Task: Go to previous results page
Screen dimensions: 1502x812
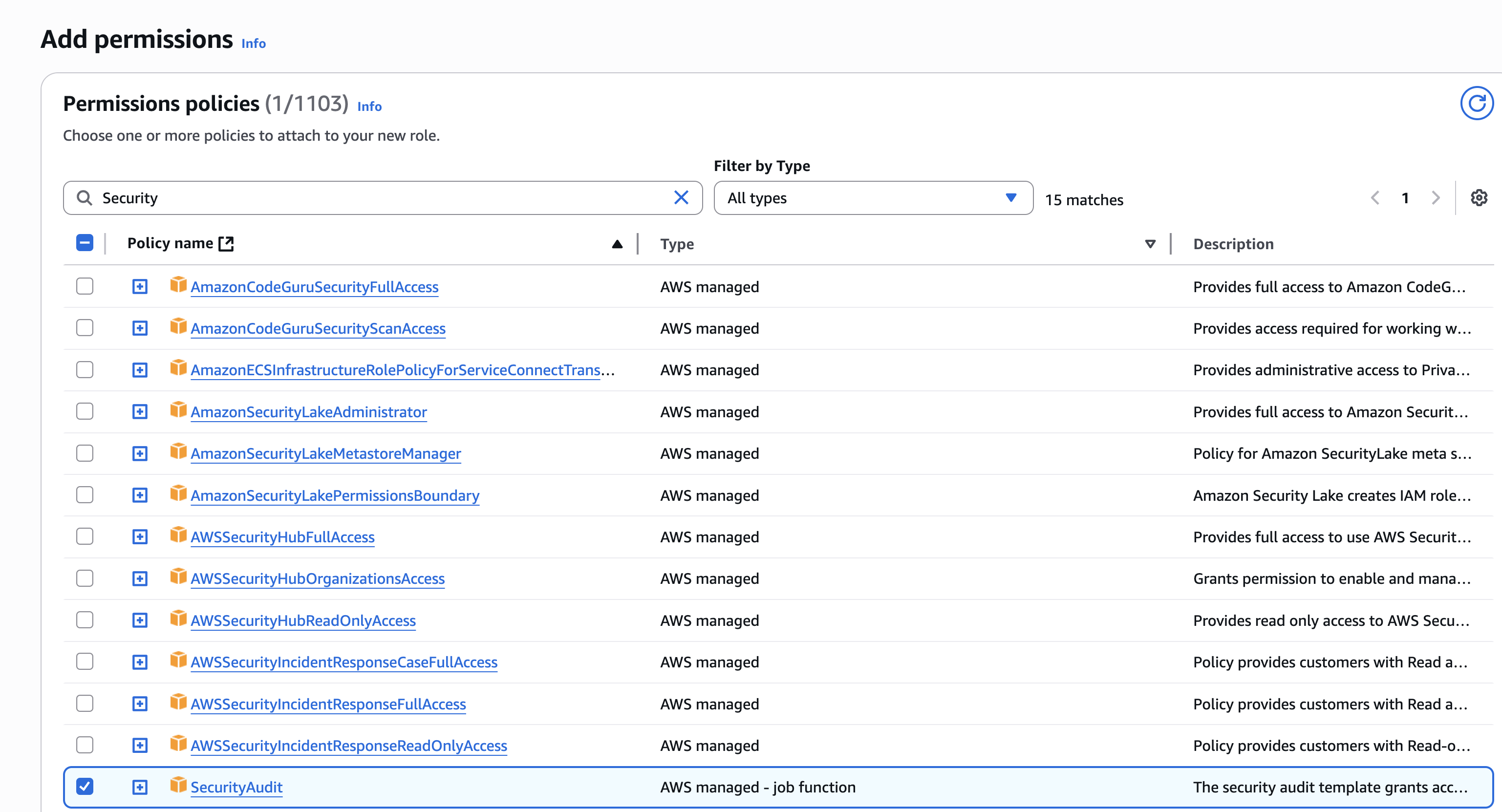Action: coord(1375,198)
